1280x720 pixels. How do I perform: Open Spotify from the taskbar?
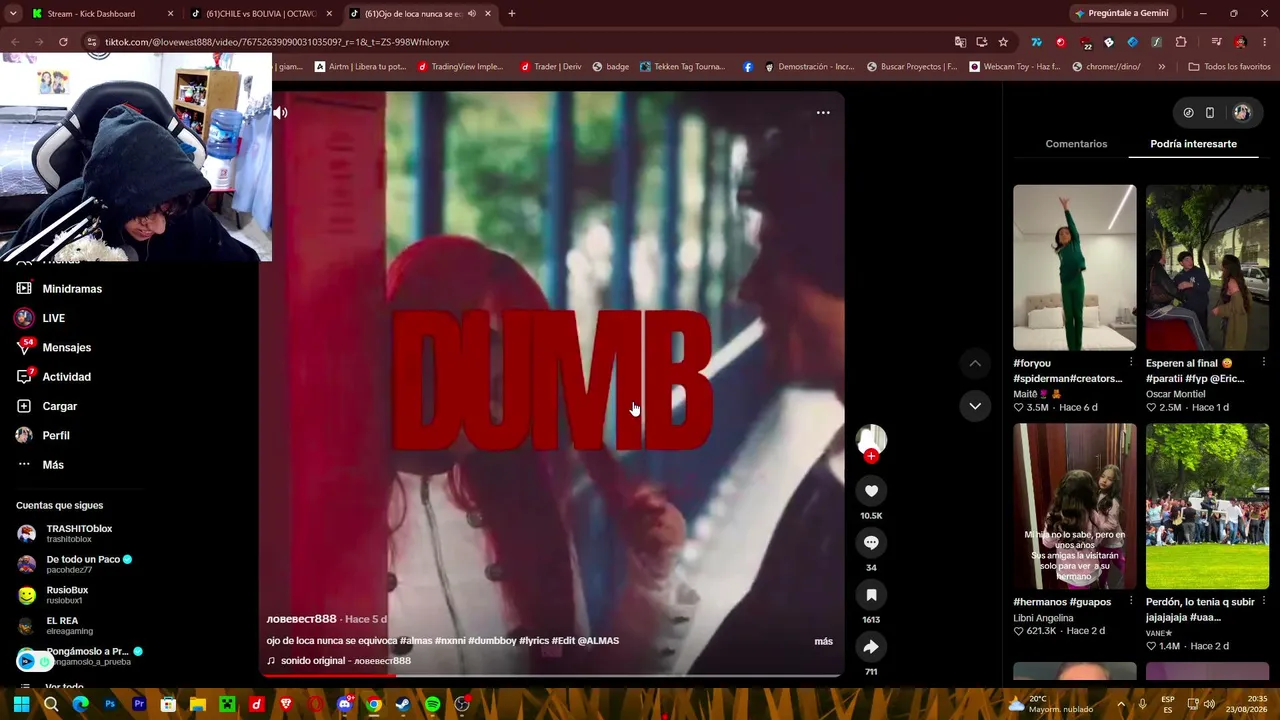432,704
